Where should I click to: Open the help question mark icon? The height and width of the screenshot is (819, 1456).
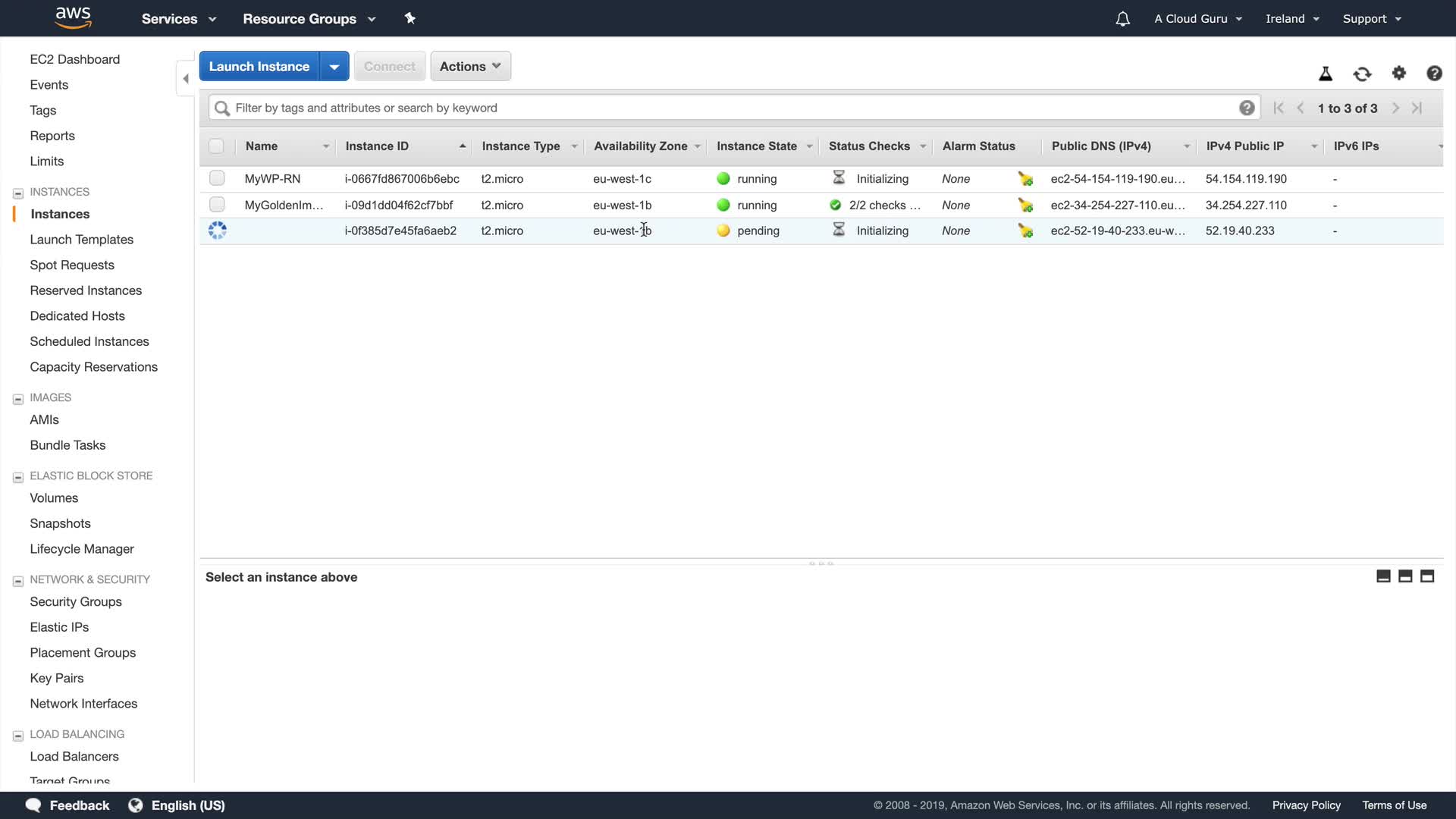(x=1434, y=73)
